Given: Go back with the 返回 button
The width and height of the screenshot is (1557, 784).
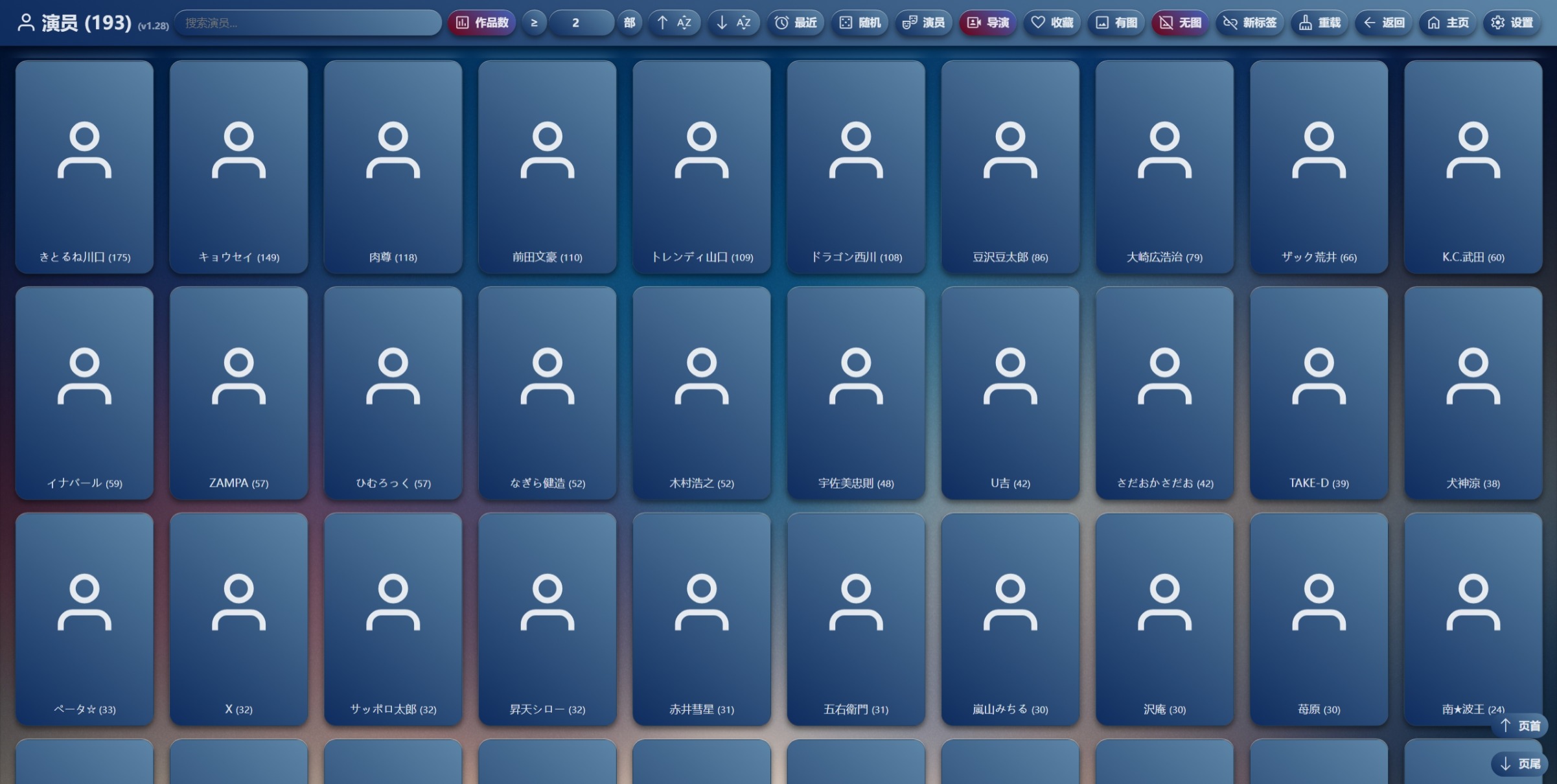Looking at the screenshot, I should [x=1383, y=23].
